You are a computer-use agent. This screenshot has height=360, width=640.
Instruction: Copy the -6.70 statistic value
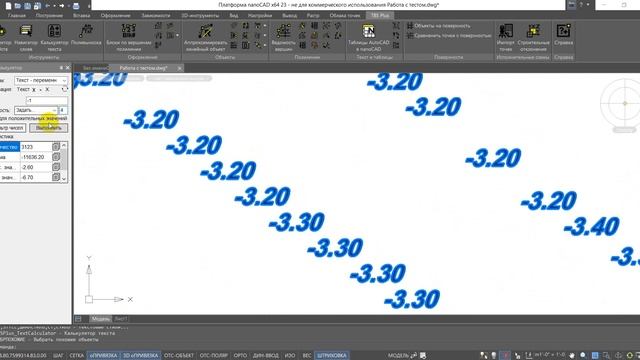click(x=56, y=177)
